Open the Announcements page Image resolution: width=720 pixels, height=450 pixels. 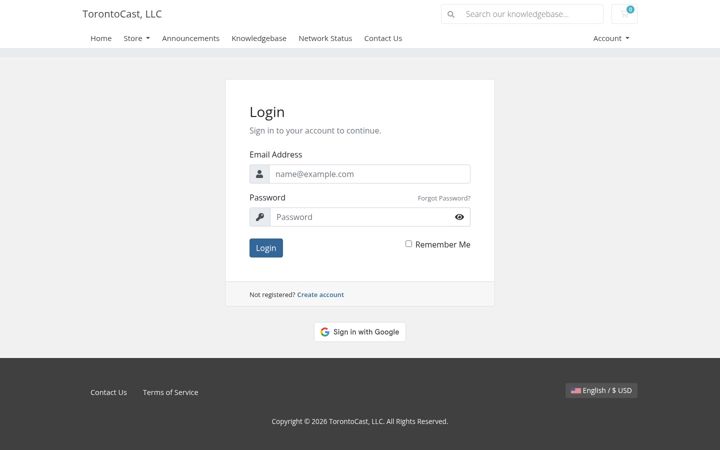tap(191, 39)
